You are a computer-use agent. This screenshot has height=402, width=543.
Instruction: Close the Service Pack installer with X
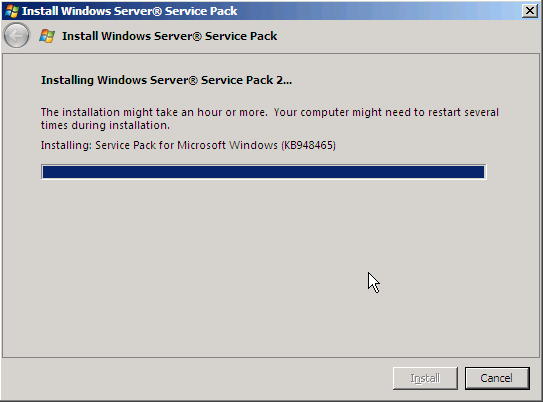pyautogui.click(x=530, y=11)
